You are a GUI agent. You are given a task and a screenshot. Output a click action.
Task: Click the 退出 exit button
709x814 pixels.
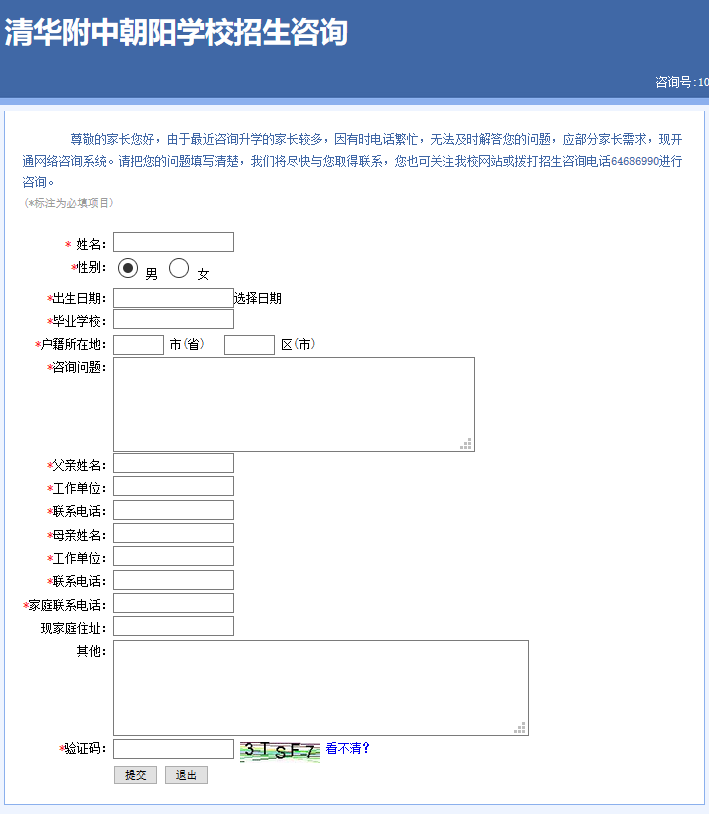[x=186, y=775]
